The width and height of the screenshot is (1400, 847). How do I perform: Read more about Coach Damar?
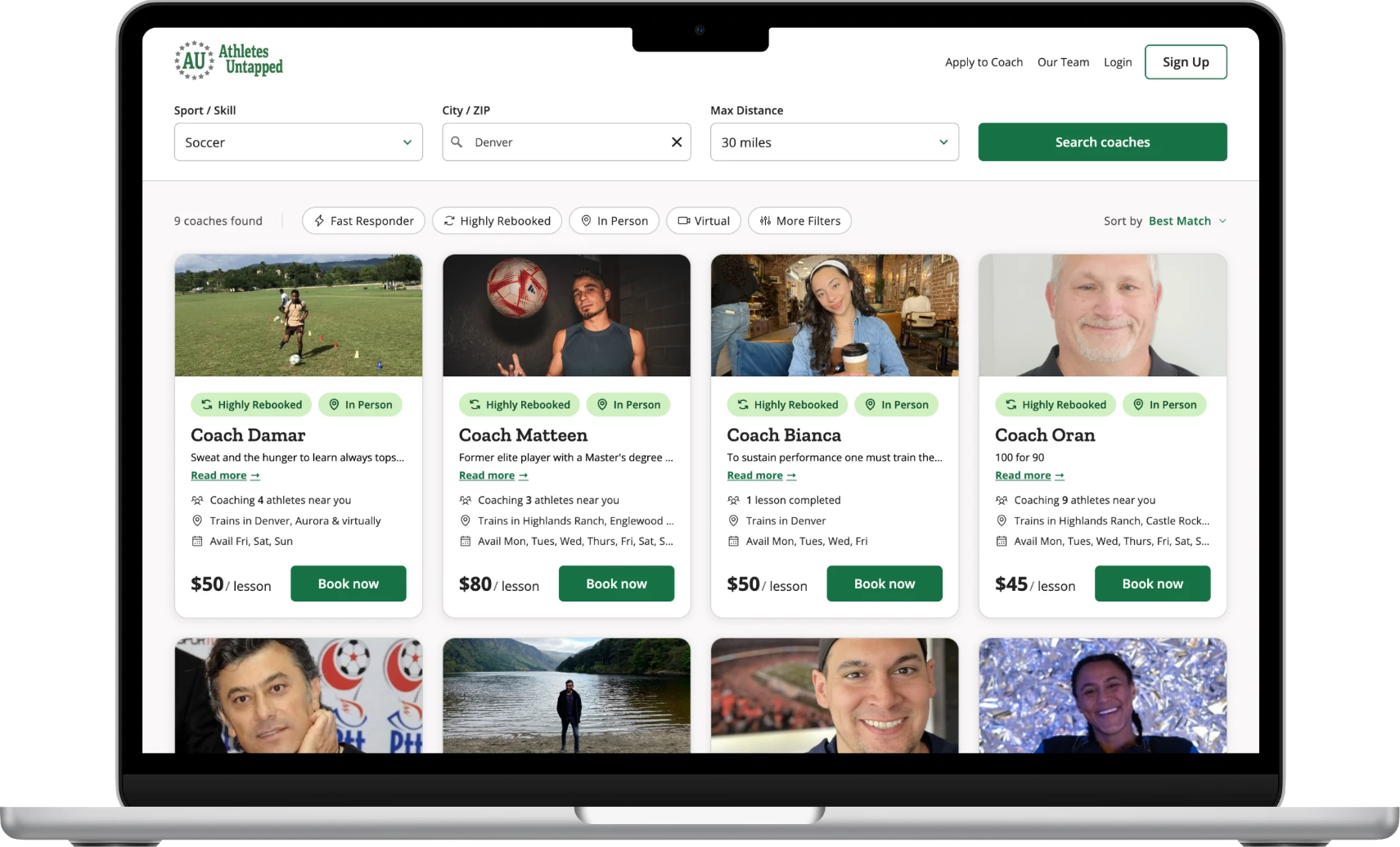(x=225, y=475)
